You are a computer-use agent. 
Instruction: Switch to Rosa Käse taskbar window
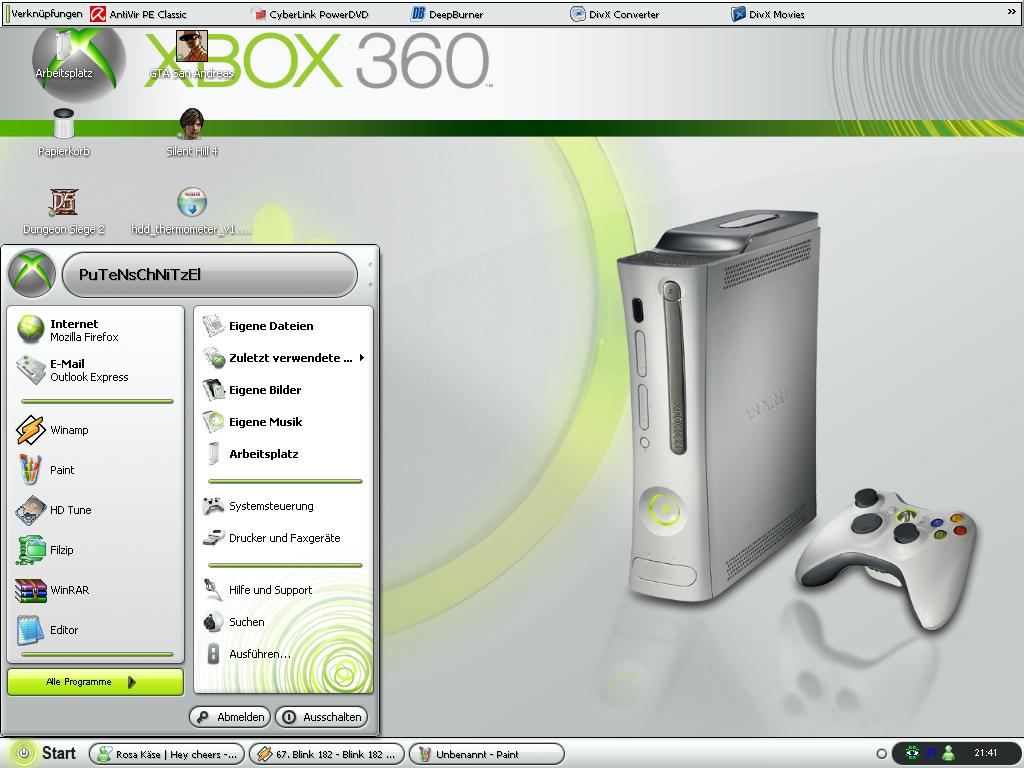click(167, 754)
